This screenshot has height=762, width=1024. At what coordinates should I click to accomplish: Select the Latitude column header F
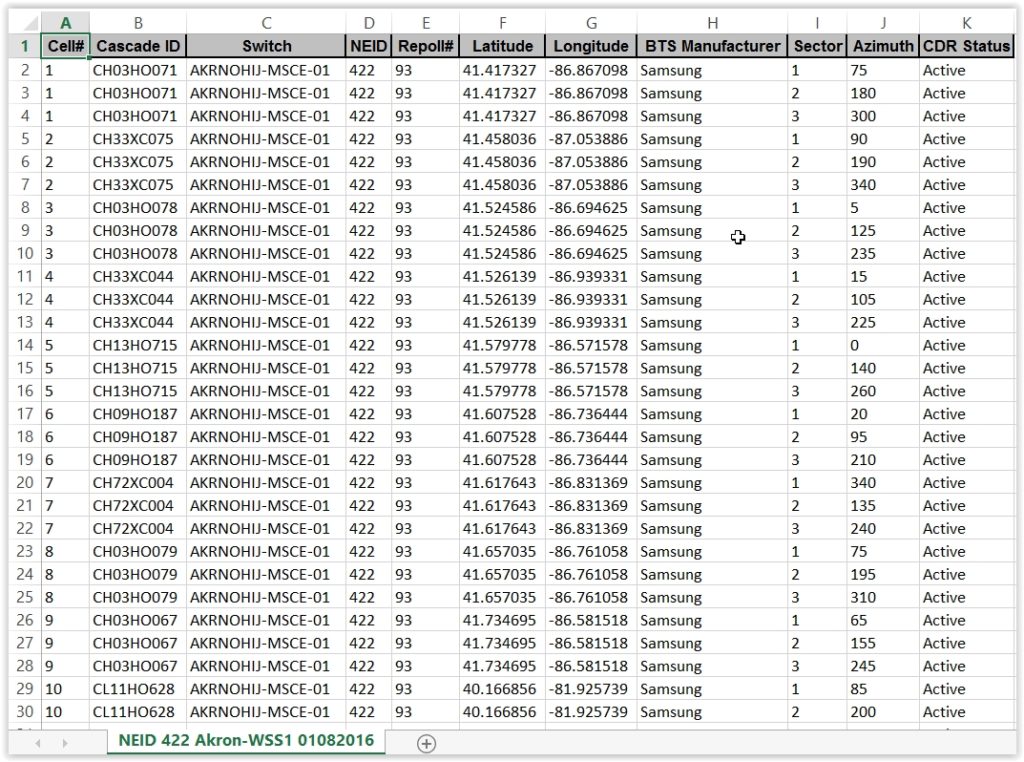(502, 22)
